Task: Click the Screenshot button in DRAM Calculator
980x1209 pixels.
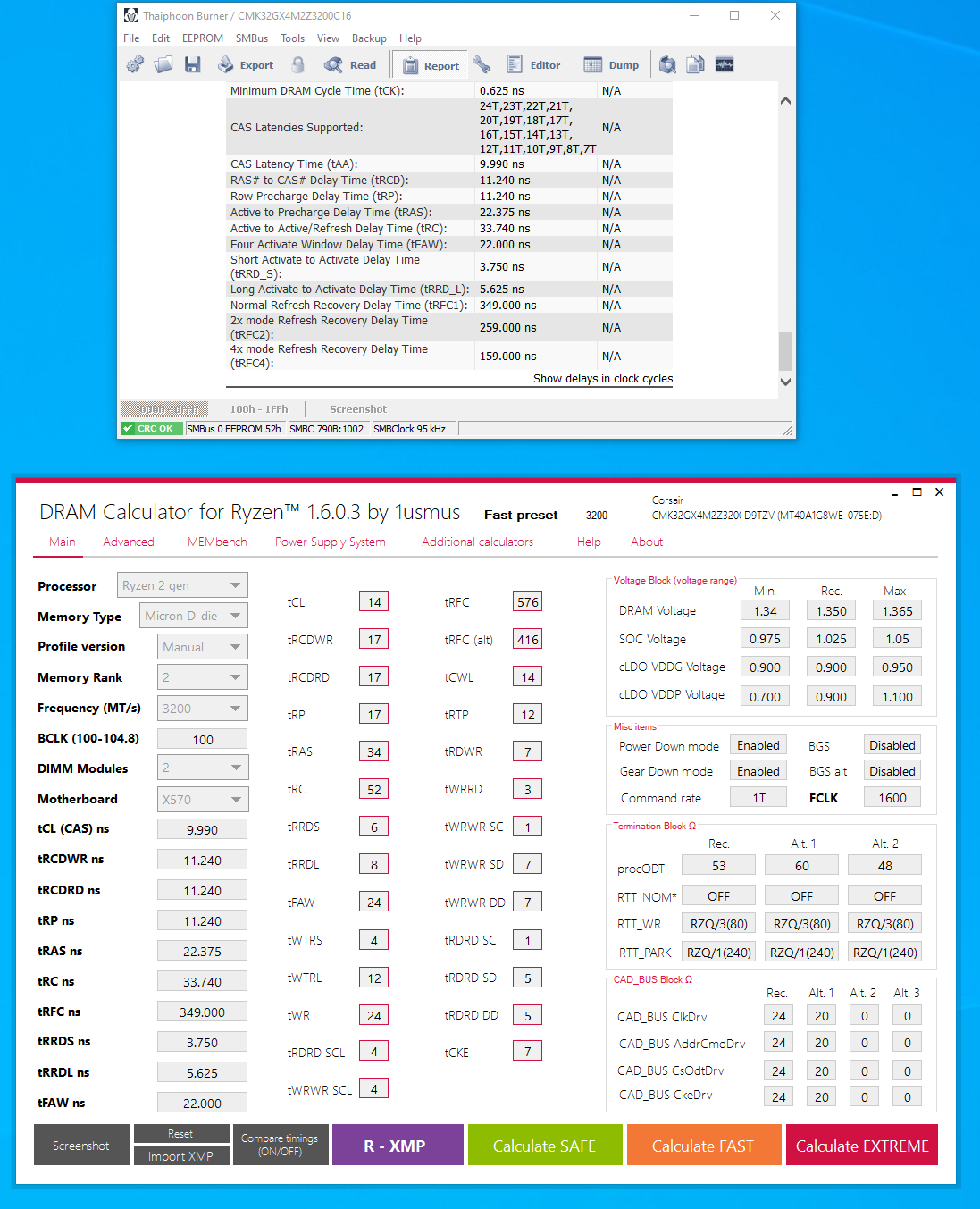Action: (x=81, y=1145)
